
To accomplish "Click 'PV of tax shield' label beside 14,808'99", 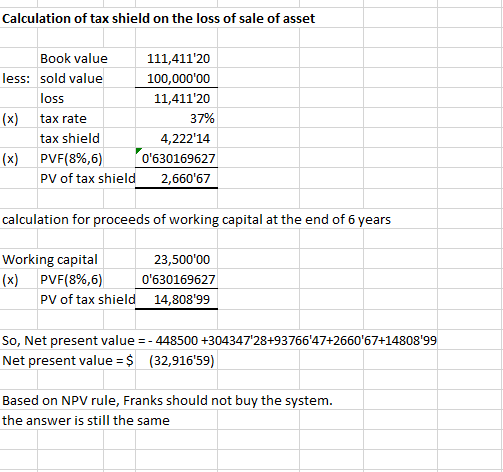I will [88, 300].
